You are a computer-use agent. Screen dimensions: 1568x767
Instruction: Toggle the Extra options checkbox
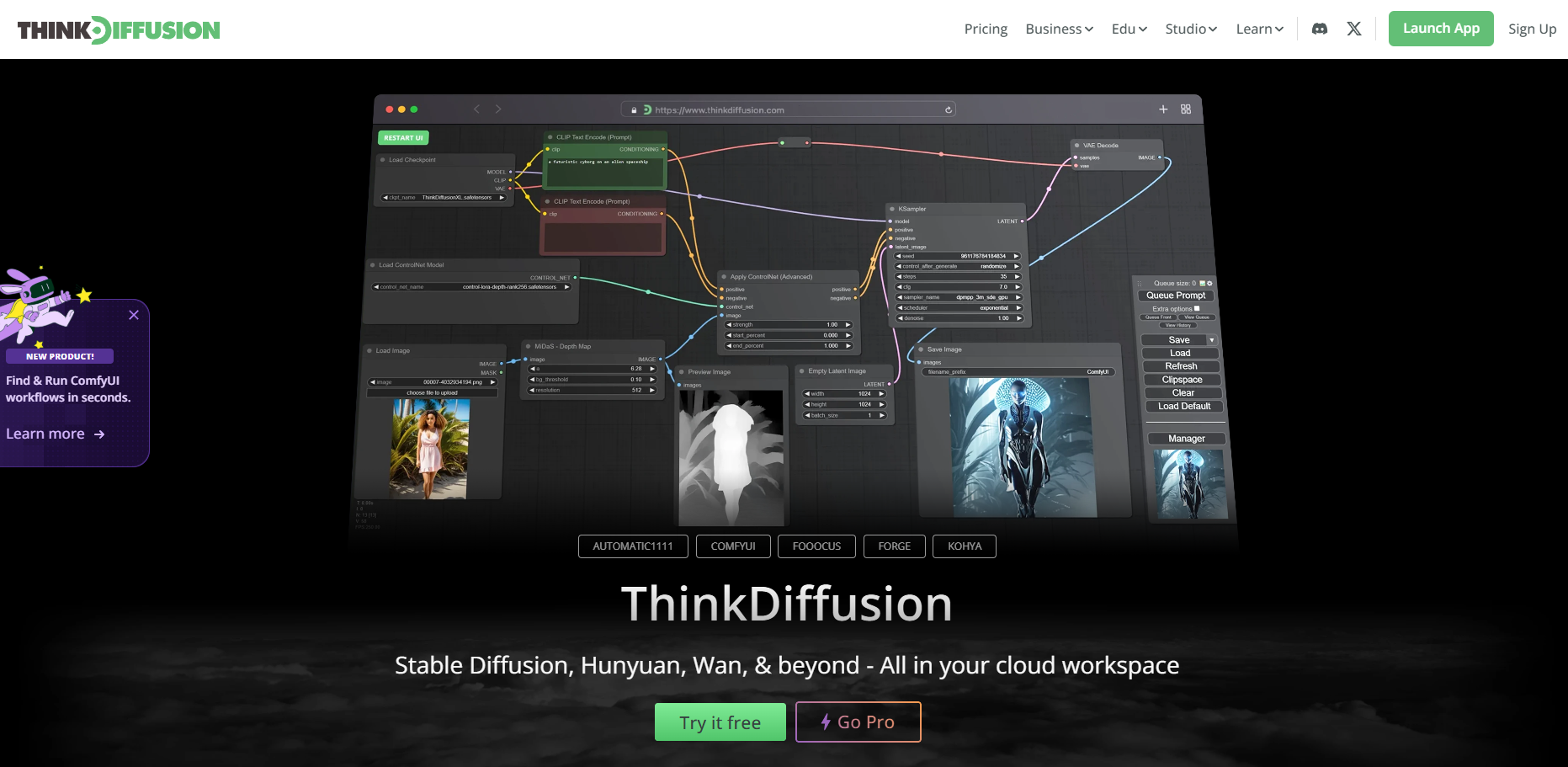(1197, 308)
